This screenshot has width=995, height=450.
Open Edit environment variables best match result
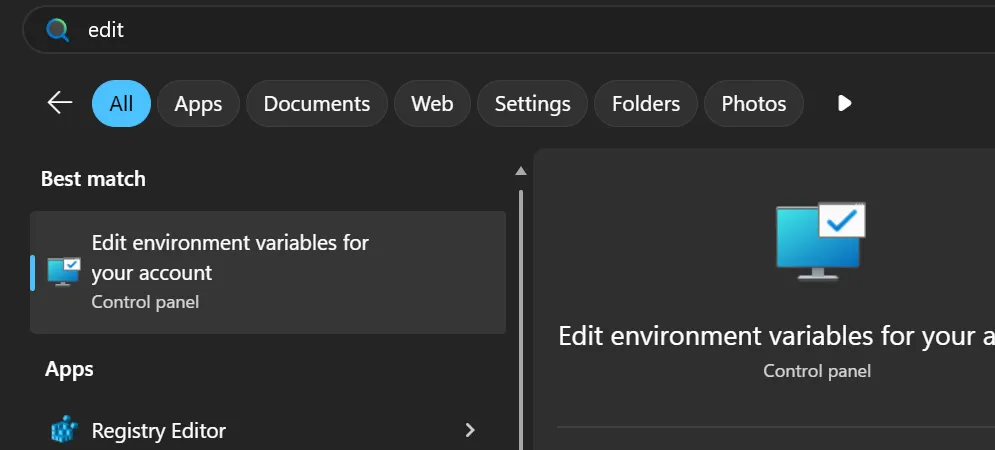(268, 272)
